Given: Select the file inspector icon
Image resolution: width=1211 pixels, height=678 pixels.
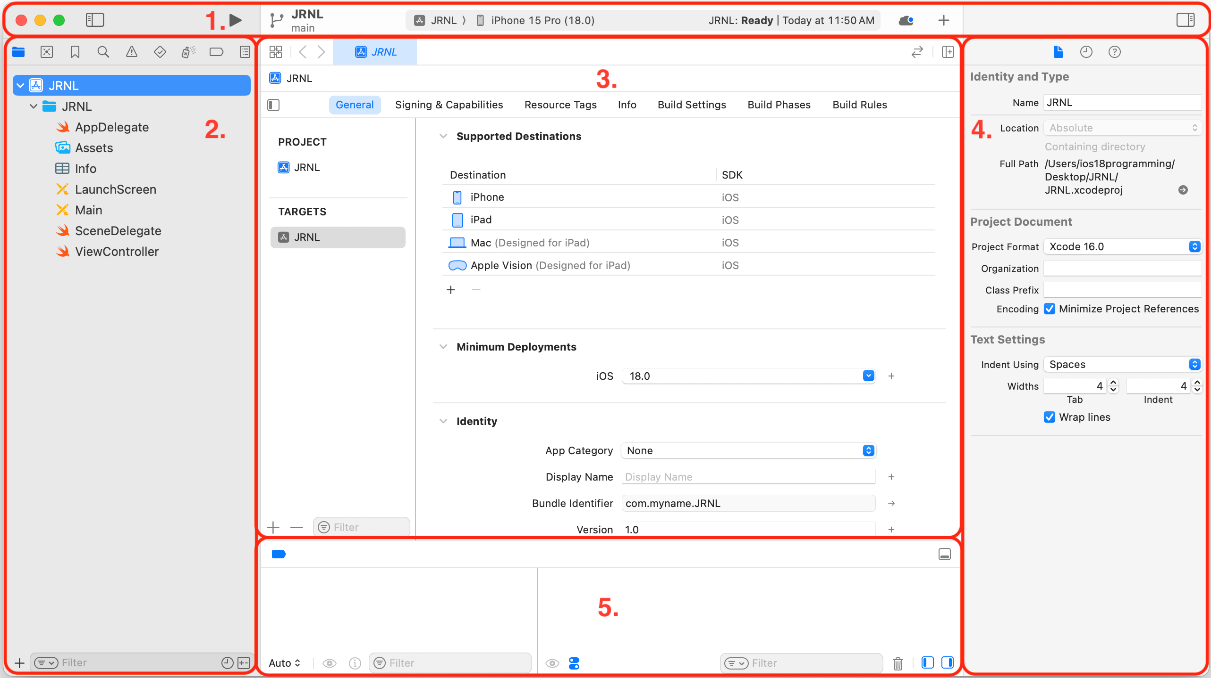Looking at the screenshot, I should tap(1058, 52).
